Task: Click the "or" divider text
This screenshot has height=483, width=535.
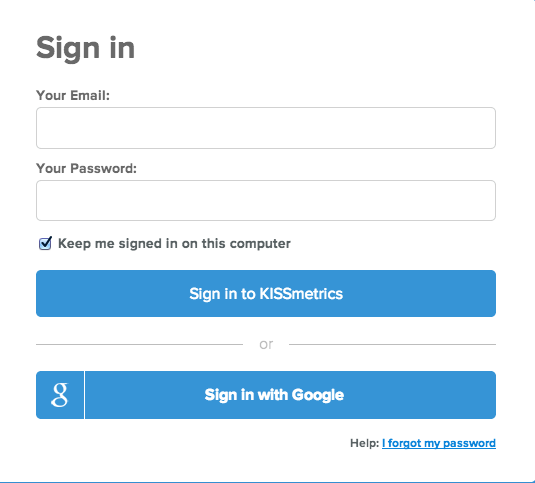Action: pos(266,344)
